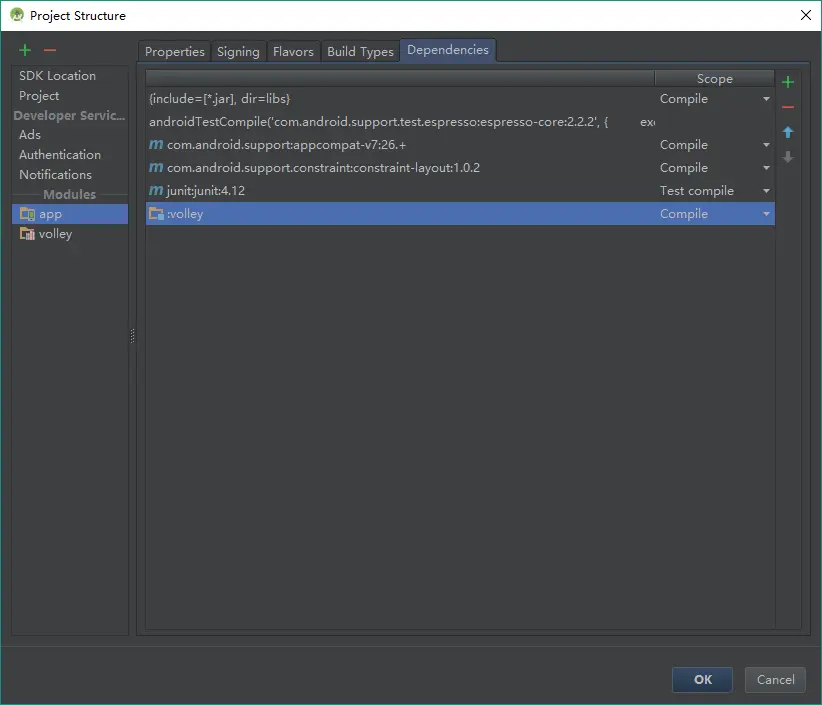Screen dimensions: 822x705
Task: Open scope dropdown for :volley dependency
Action: click(x=766, y=214)
